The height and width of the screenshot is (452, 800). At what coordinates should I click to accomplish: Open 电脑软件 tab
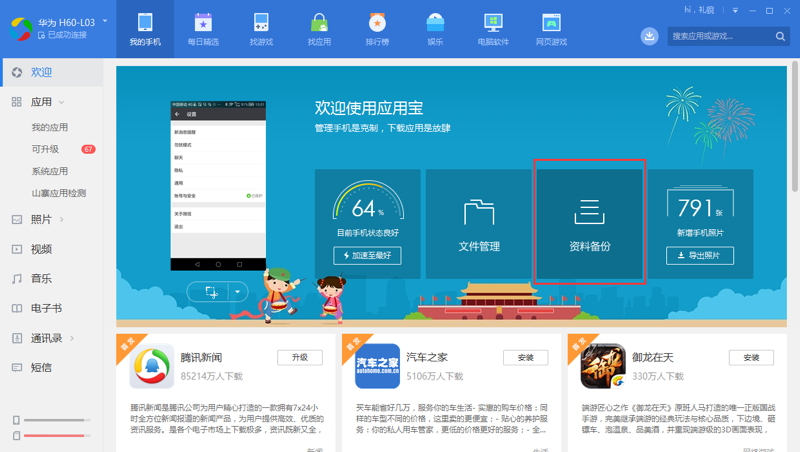tap(493, 29)
